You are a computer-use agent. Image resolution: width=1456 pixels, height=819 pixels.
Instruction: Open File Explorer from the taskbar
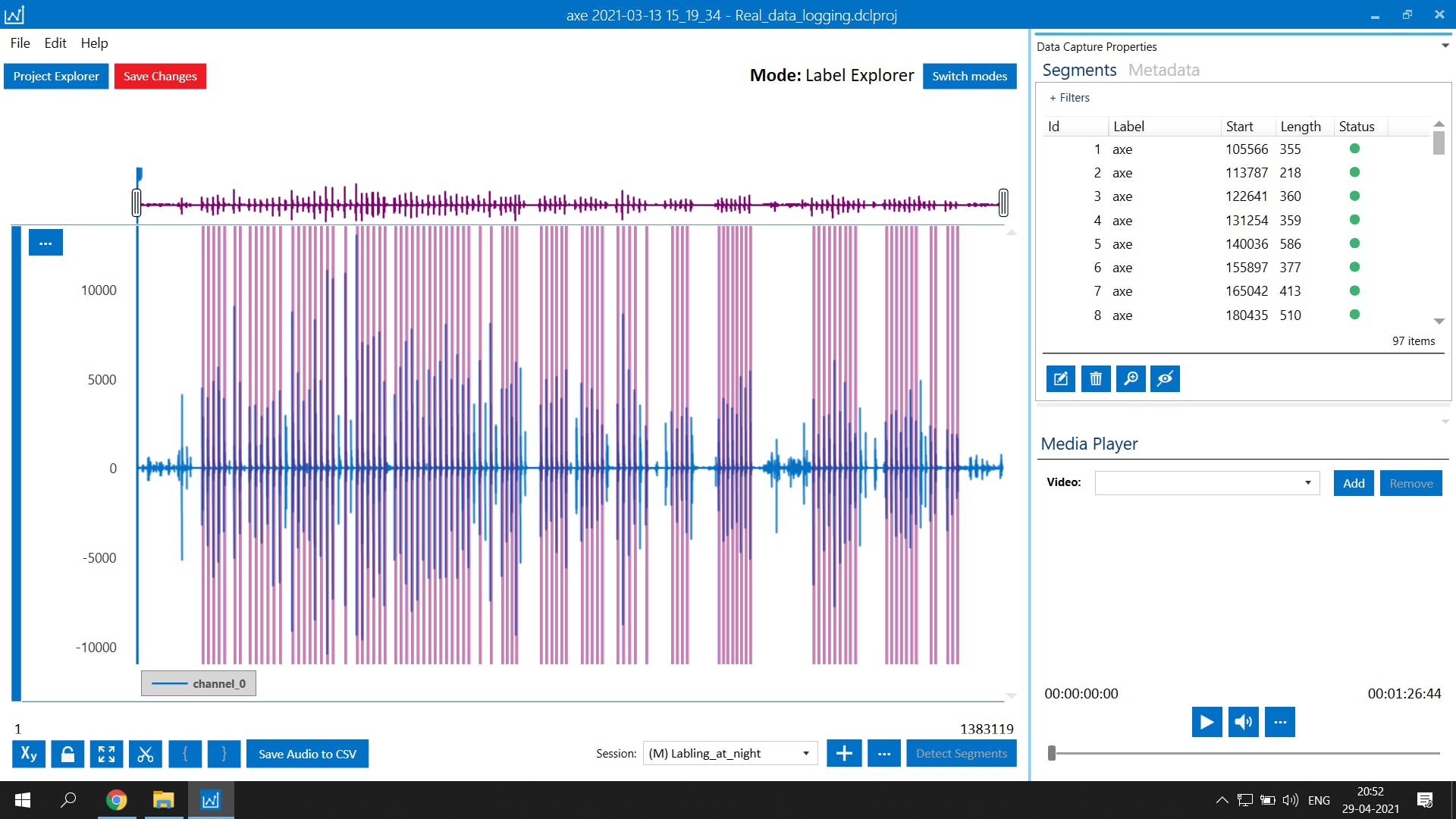point(164,800)
